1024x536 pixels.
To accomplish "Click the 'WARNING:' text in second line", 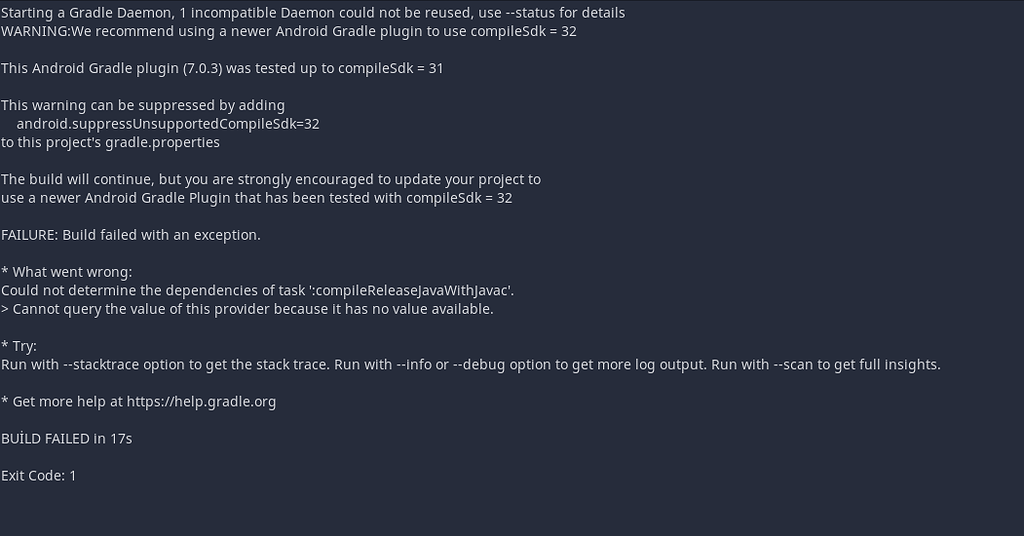I will (36, 31).
